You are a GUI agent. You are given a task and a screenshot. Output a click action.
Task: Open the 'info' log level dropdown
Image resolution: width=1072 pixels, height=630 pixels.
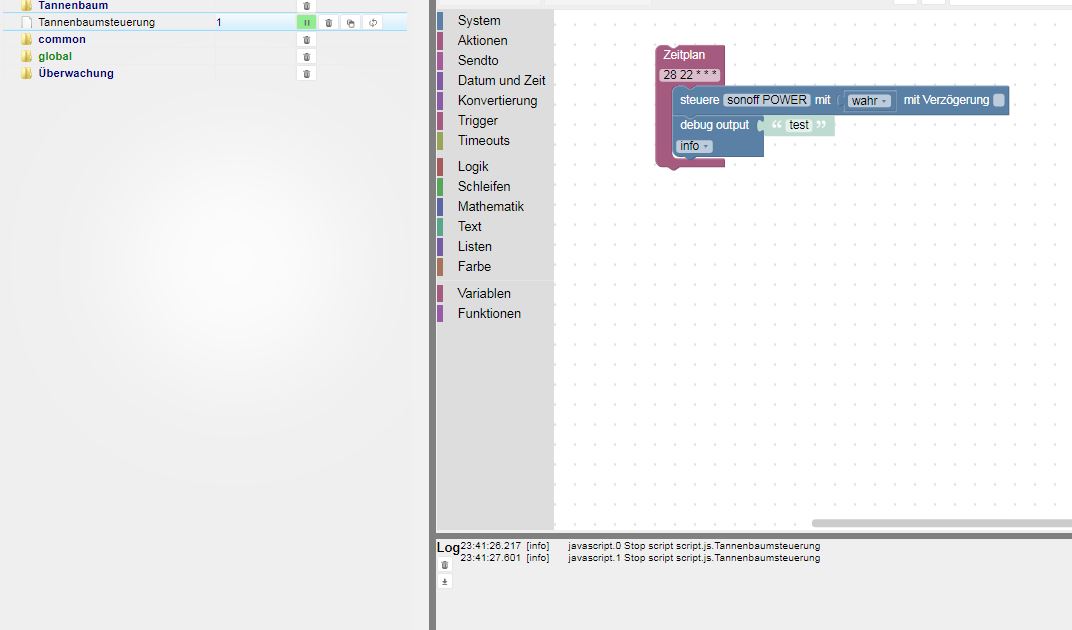tap(694, 146)
